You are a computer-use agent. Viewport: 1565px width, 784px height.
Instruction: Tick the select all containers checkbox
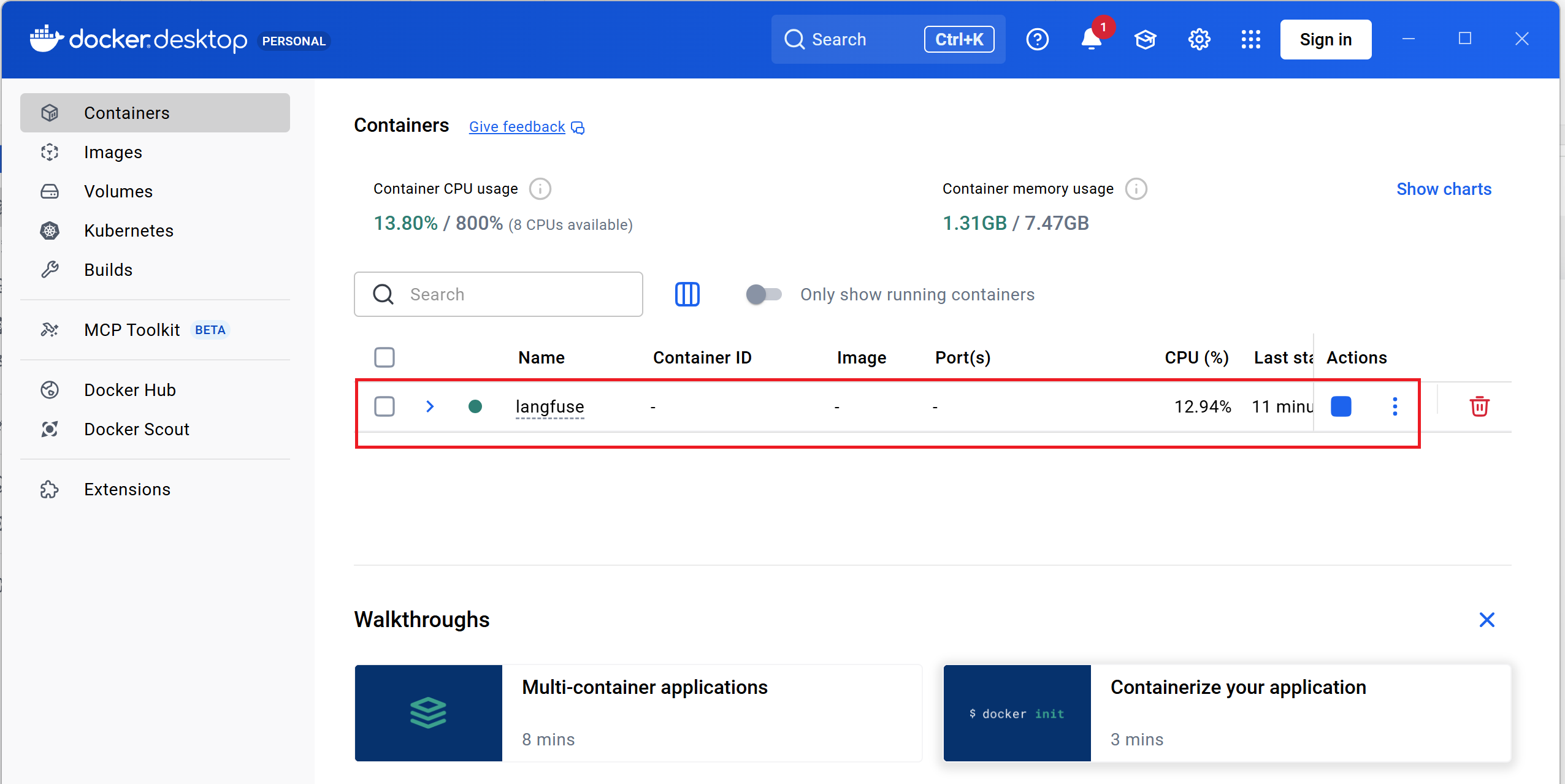click(385, 357)
